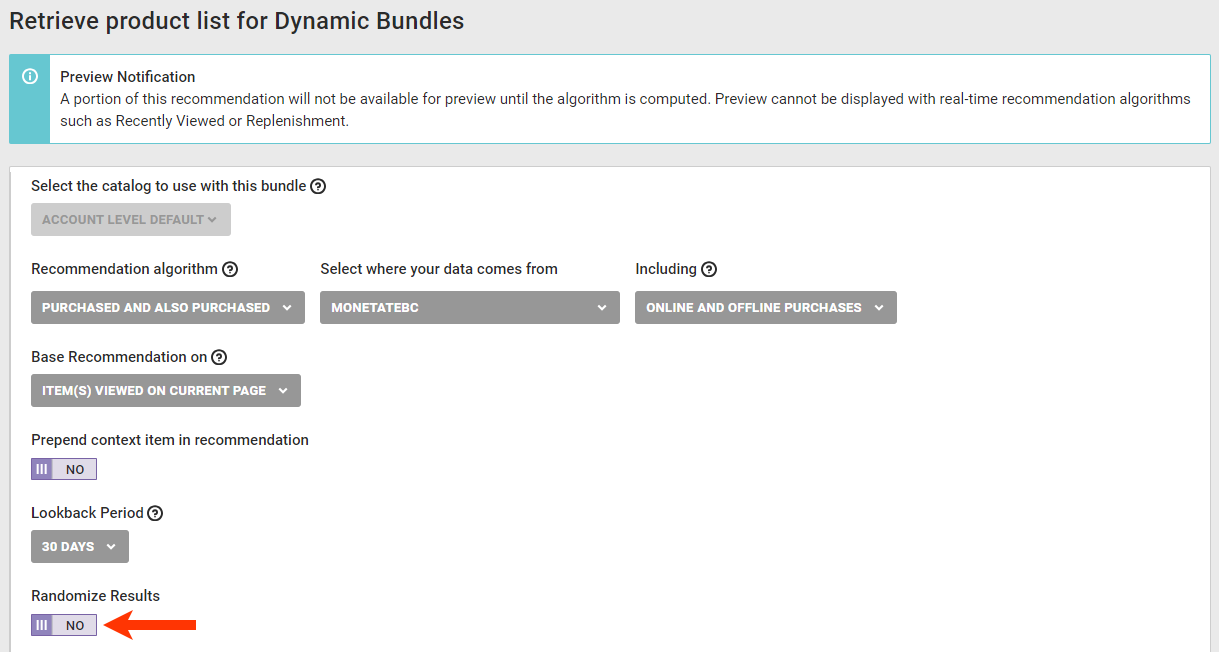The height and width of the screenshot is (652, 1219).
Task: Open the Account Level Default catalog dropdown
Action: 131,220
